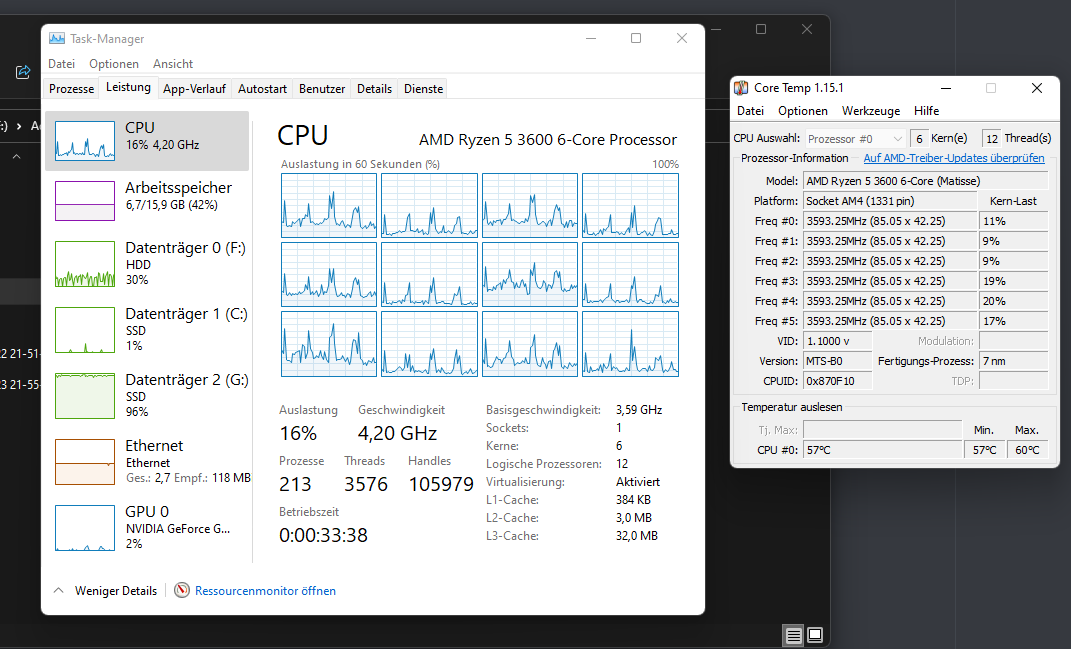Click the Tj. Max input field
1071x649 pixels.
883,429
